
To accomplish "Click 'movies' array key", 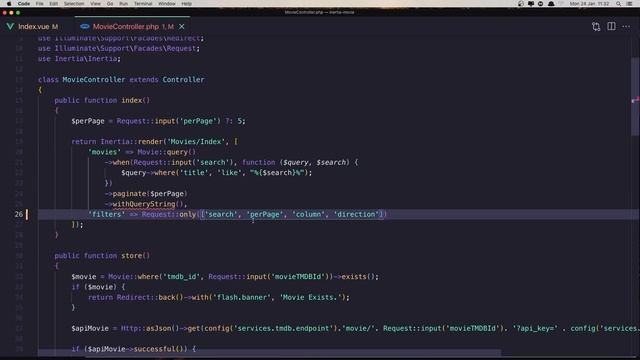I will 104,152.
